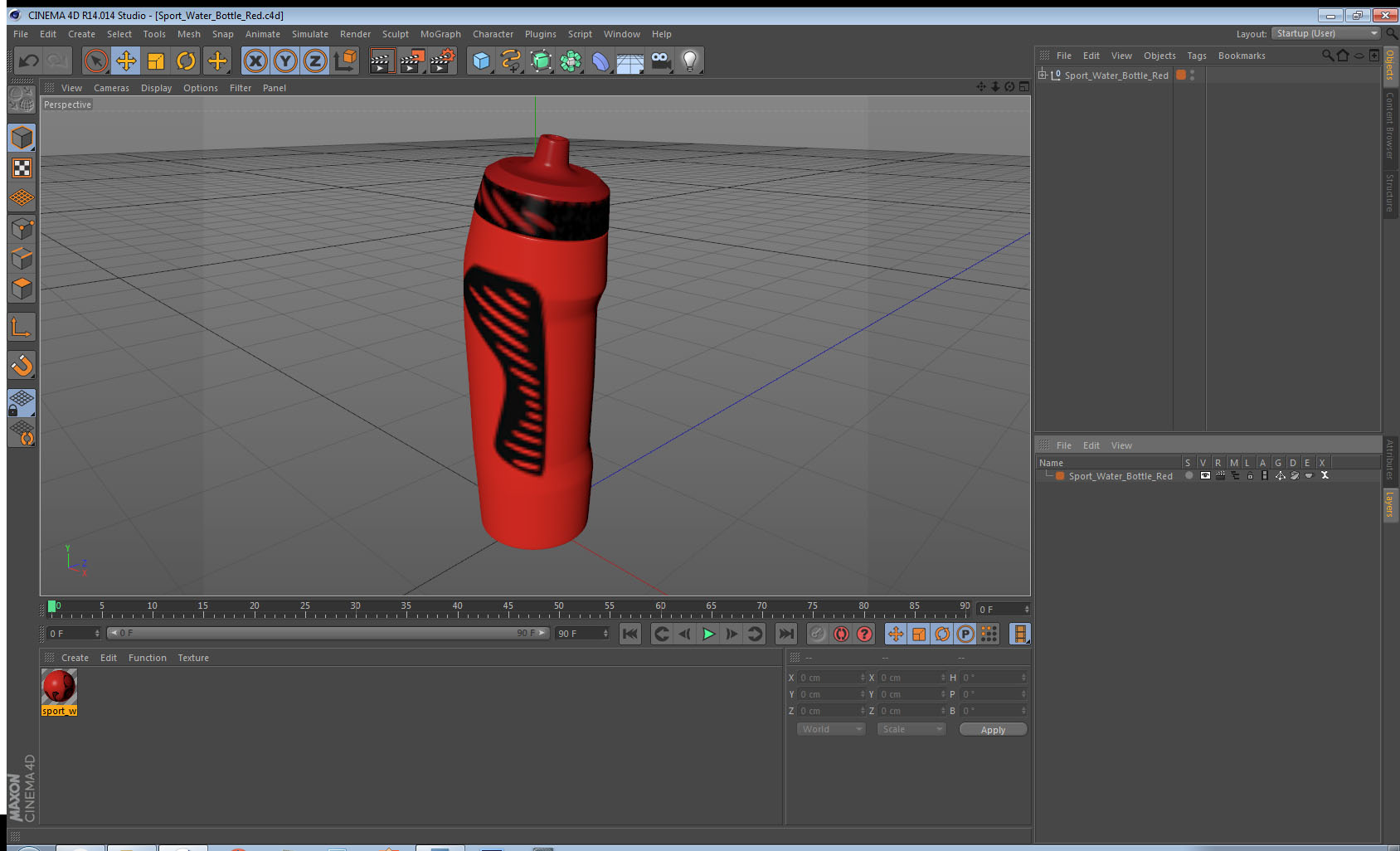Open the Function menu in Material Manager
Viewport: 1400px width, 851px height.
(x=148, y=658)
